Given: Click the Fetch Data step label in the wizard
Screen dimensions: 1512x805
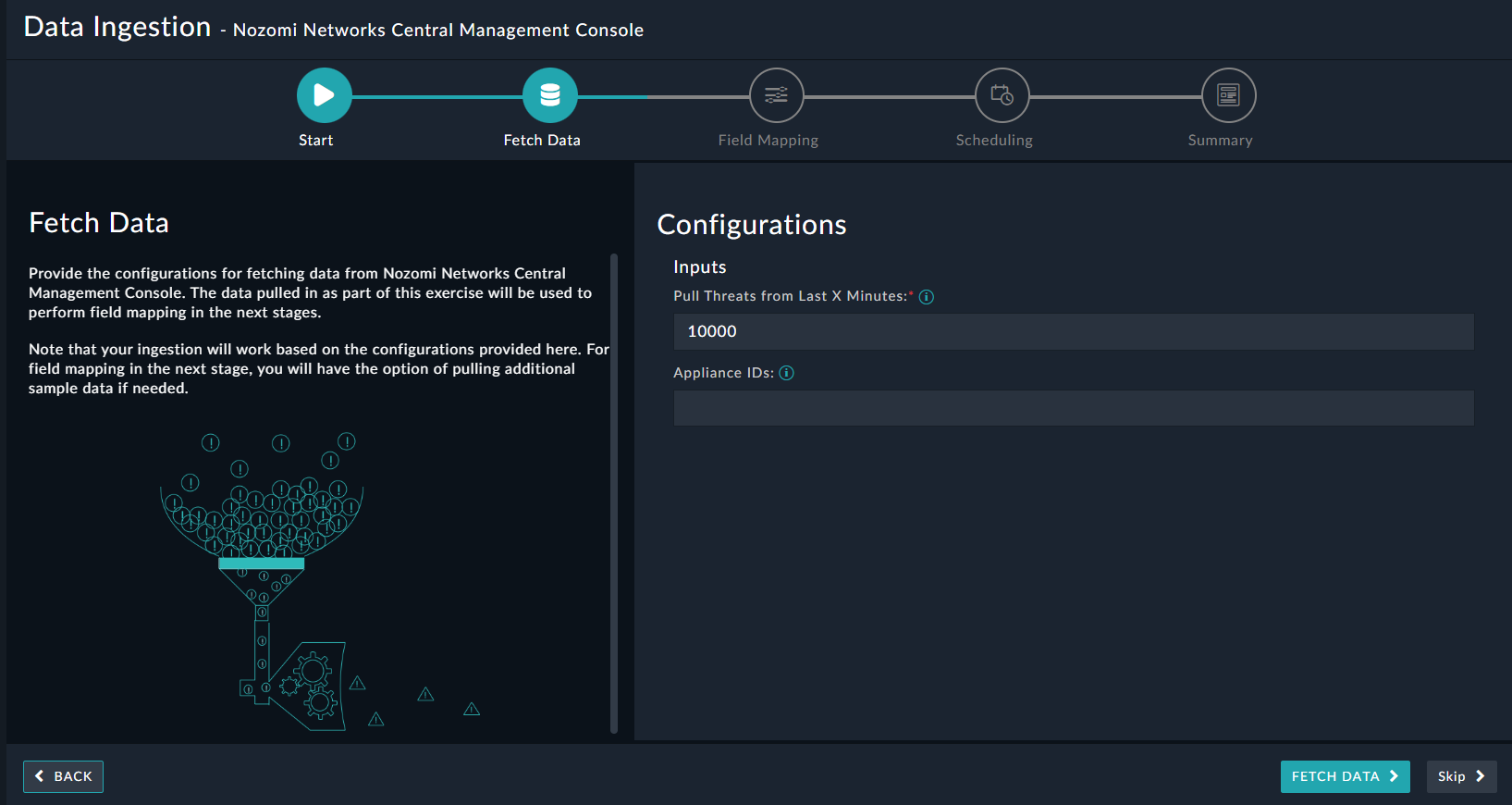Looking at the screenshot, I should click(542, 141).
